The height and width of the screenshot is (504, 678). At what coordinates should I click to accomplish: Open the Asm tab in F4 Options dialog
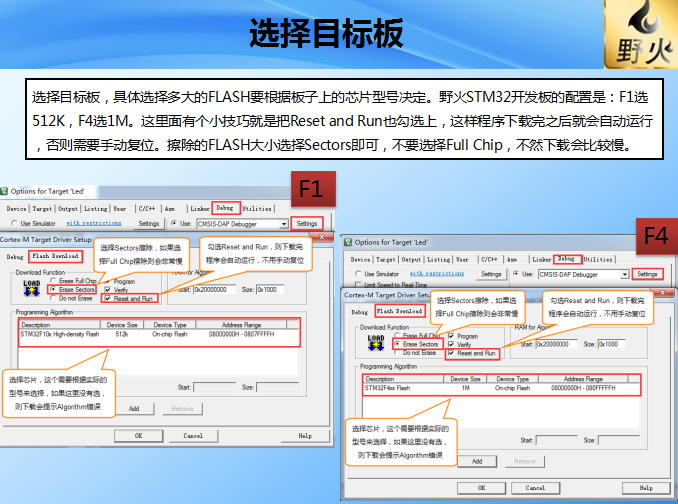[512, 259]
